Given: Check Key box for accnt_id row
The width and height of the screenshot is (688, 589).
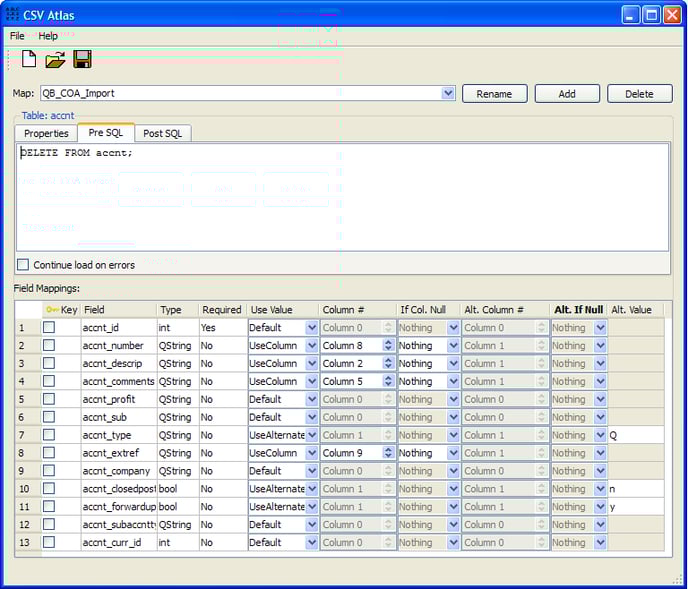Looking at the screenshot, I should (49, 327).
